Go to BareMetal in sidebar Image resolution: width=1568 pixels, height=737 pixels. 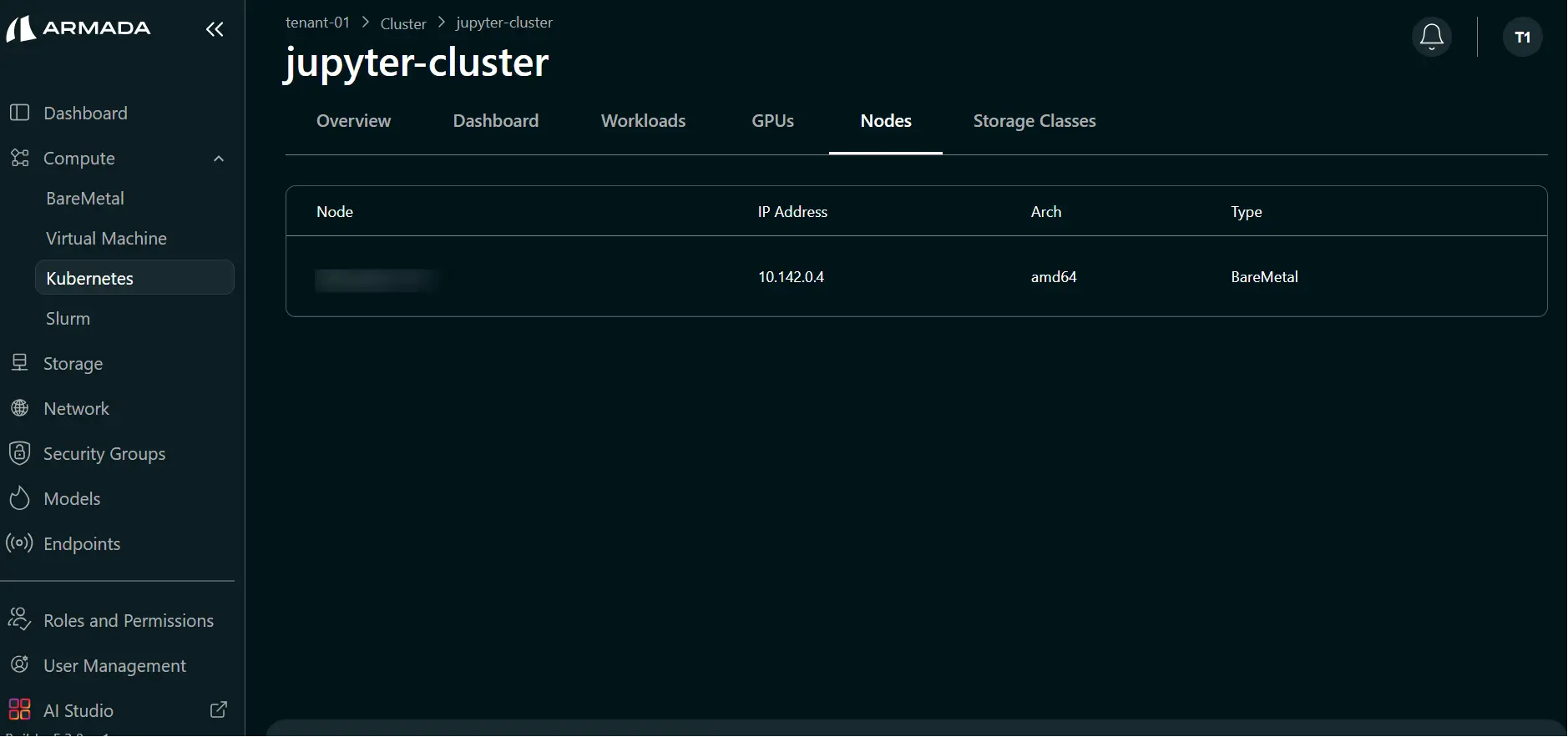tap(85, 199)
